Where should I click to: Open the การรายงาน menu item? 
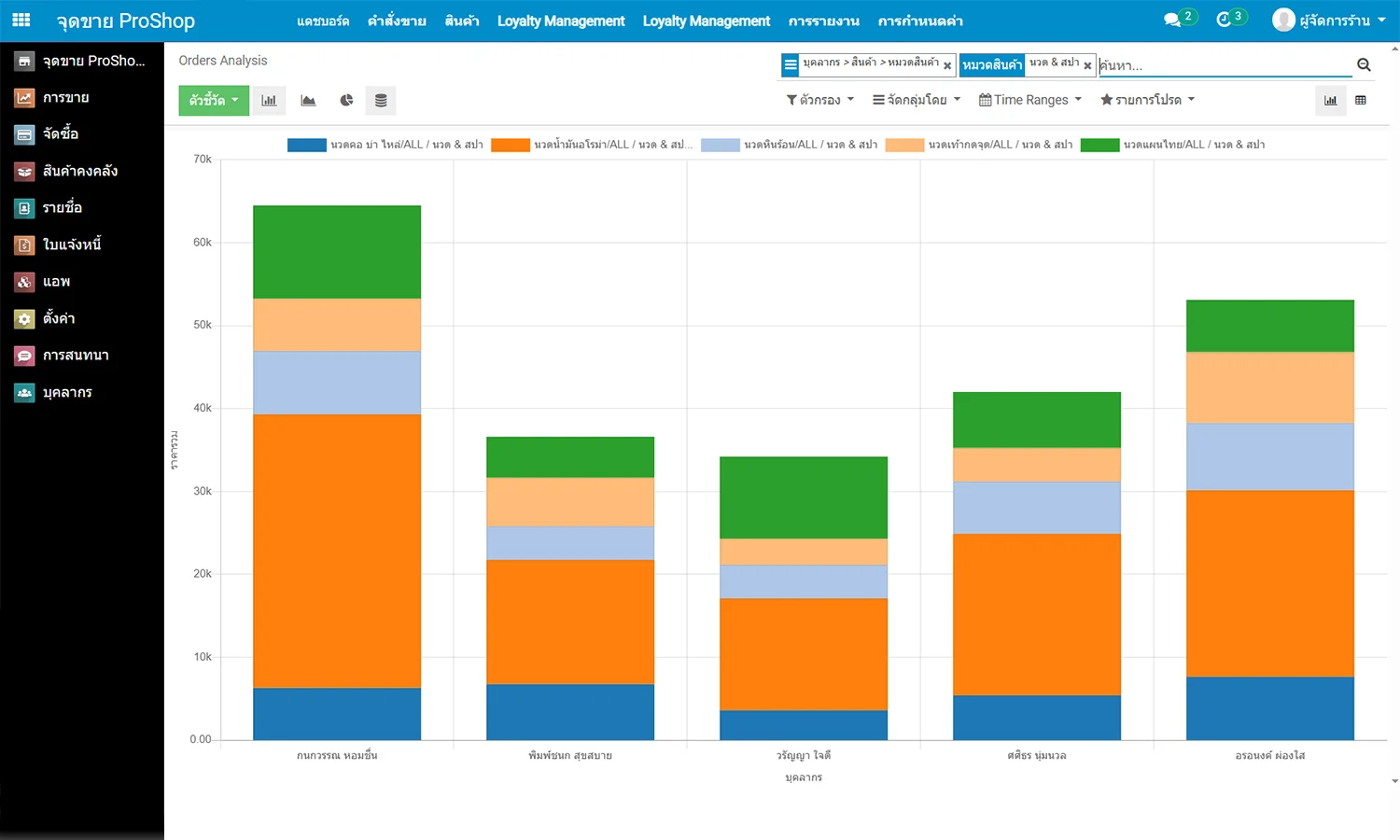pos(823,21)
